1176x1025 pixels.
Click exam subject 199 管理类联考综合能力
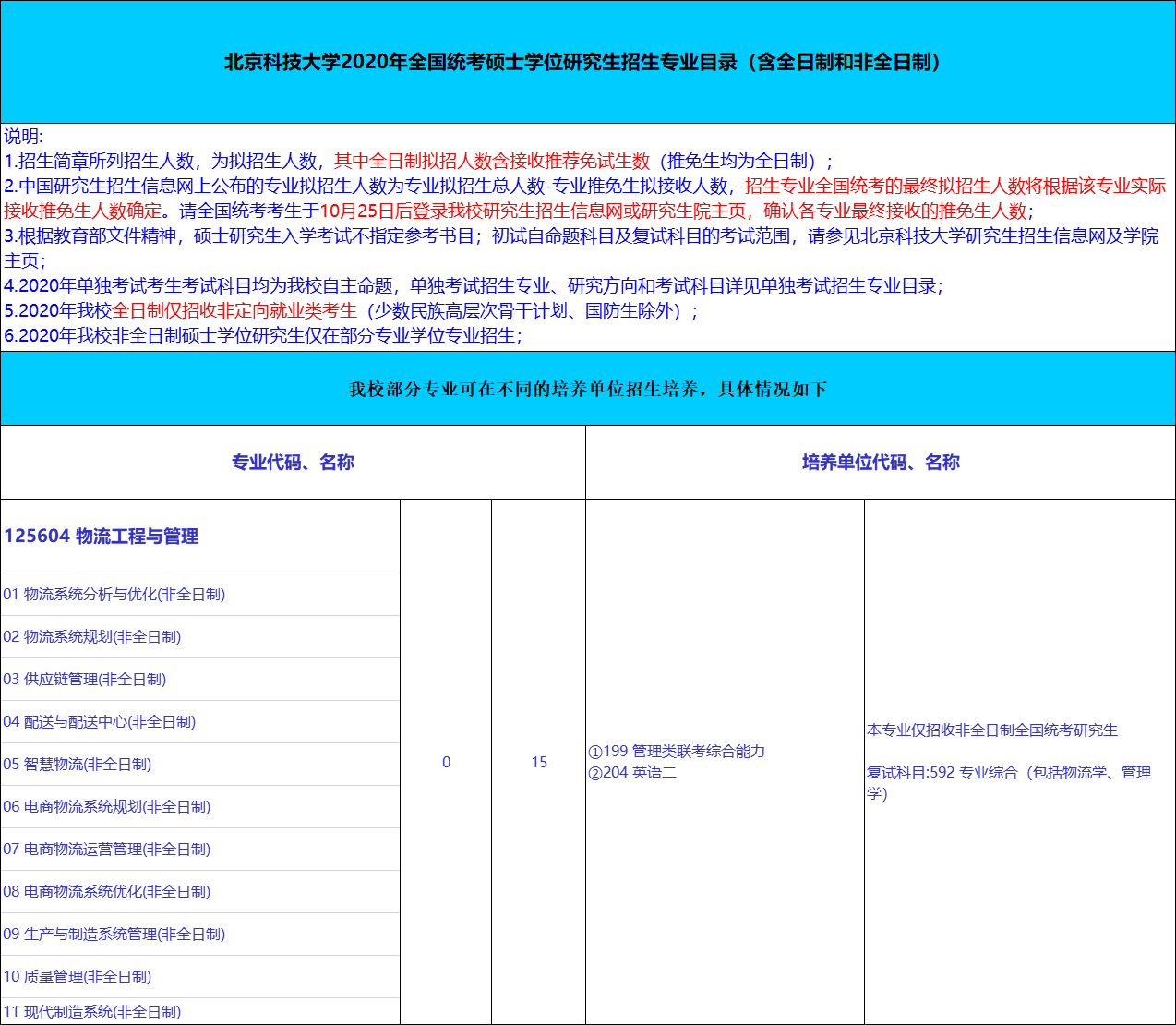[x=677, y=752]
